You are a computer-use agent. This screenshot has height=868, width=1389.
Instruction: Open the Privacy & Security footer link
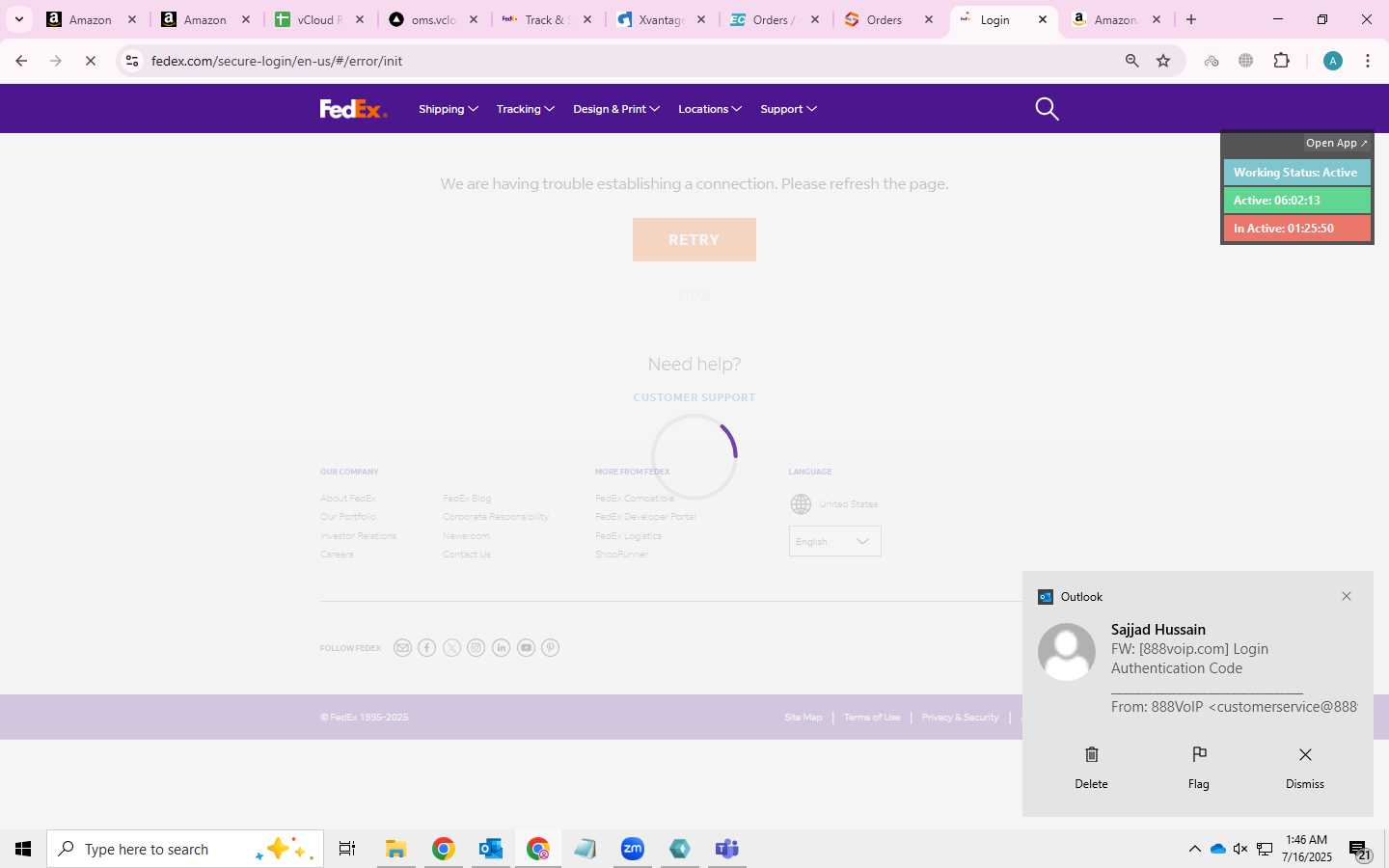tap(961, 718)
